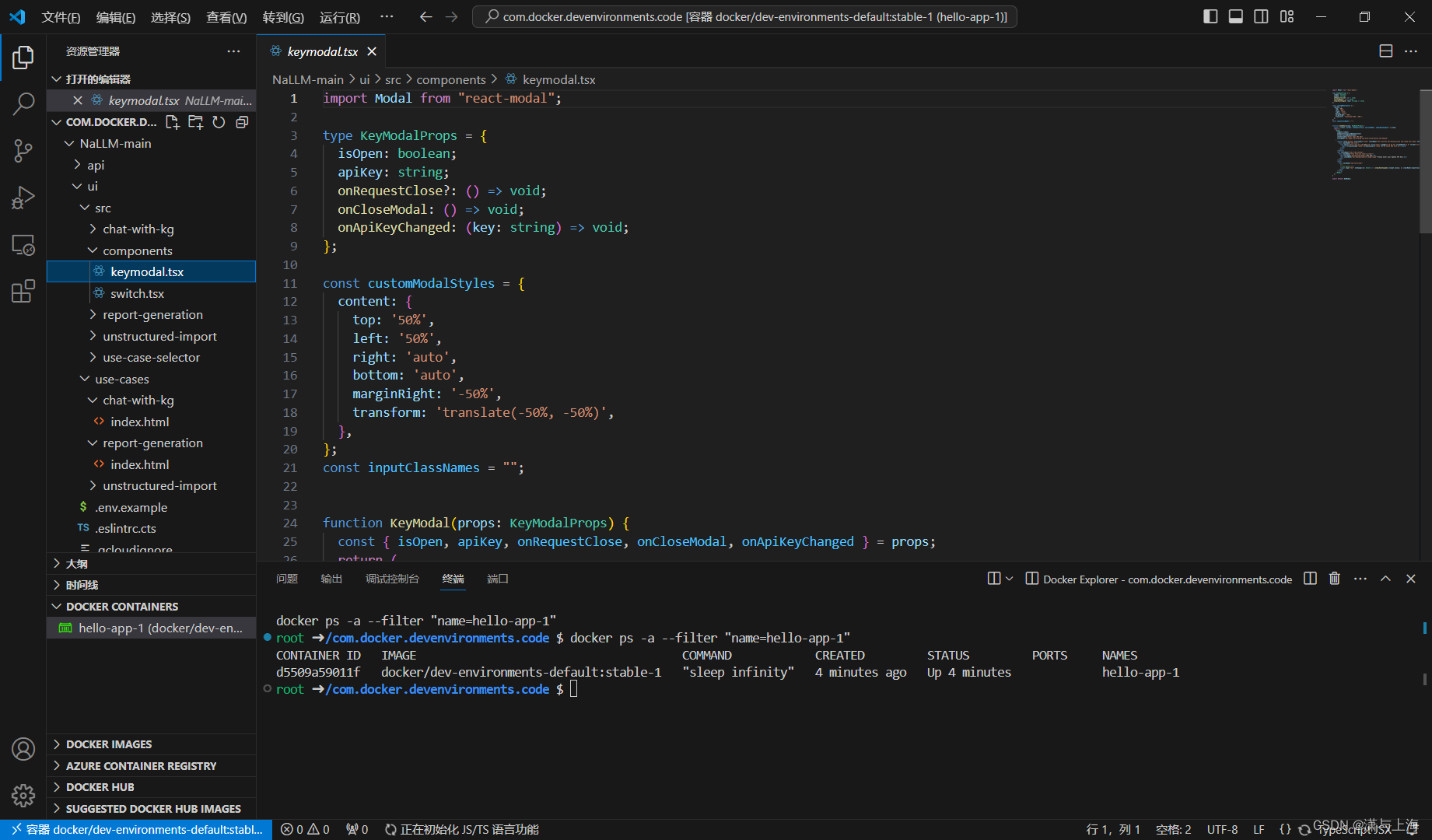1432x840 pixels.
Task: Close the keymodal.tsx editor tab
Action: [x=372, y=51]
